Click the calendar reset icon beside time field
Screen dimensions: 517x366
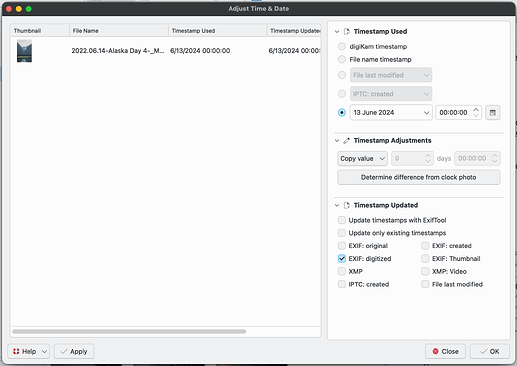tap(492, 113)
